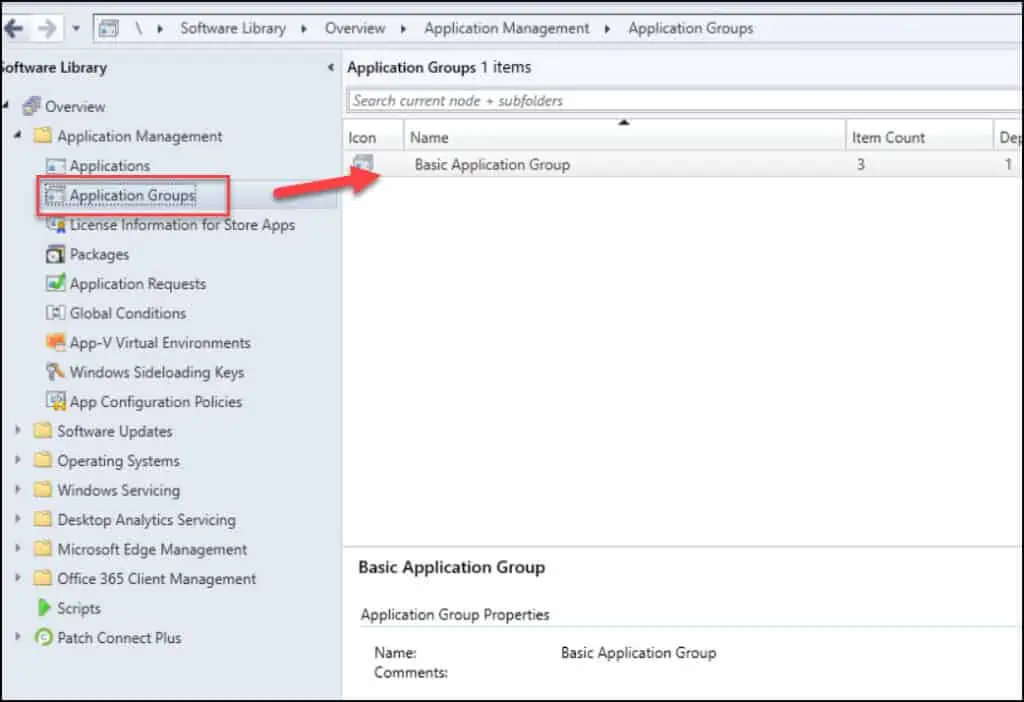
Task: Click the Application Groups node icon
Action: [55, 195]
